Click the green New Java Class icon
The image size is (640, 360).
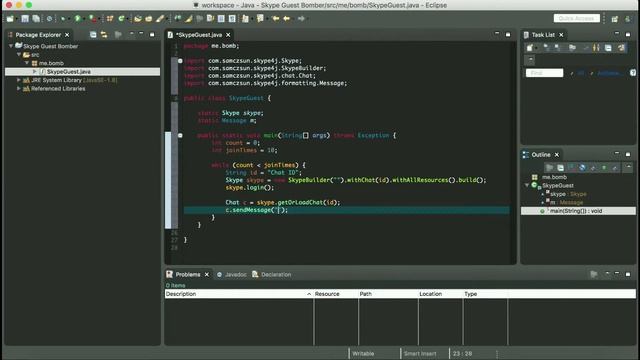click(121, 19)
